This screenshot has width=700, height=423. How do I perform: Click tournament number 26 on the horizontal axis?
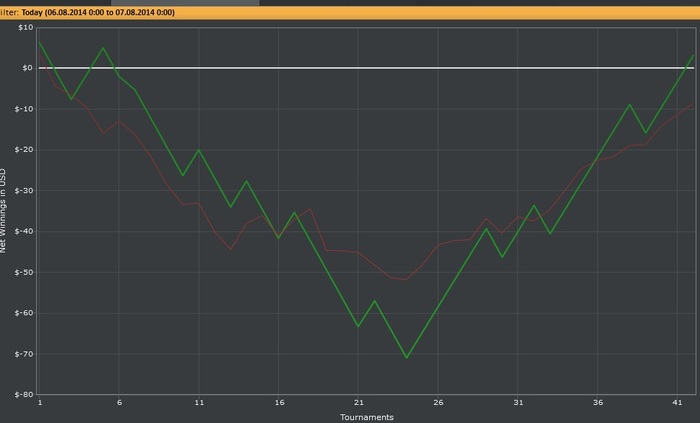[438, 402]
